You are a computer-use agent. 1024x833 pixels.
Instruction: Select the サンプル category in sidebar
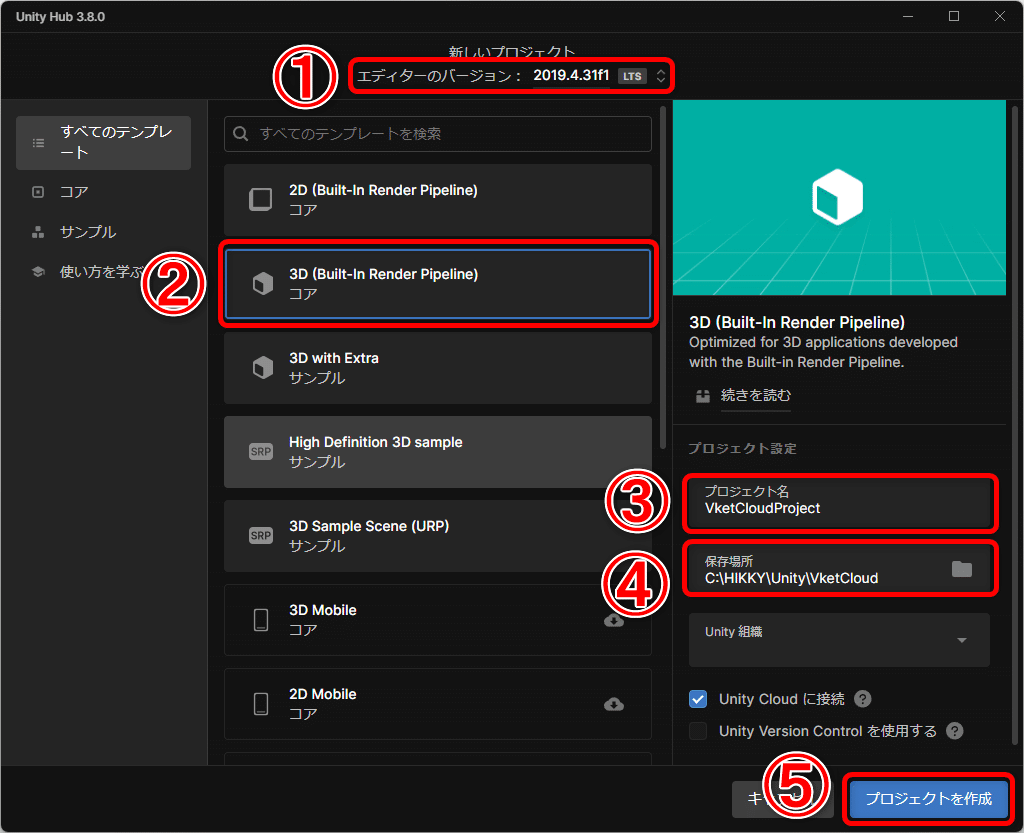(x=88, y=232)
